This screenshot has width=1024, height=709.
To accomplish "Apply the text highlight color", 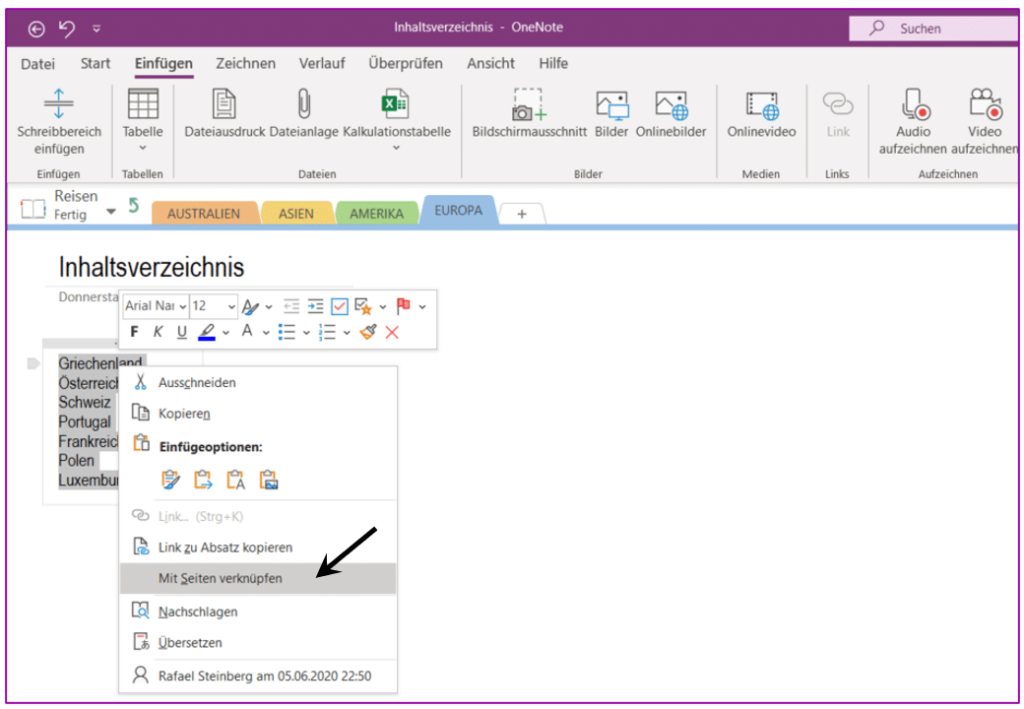I will point(207,332).
